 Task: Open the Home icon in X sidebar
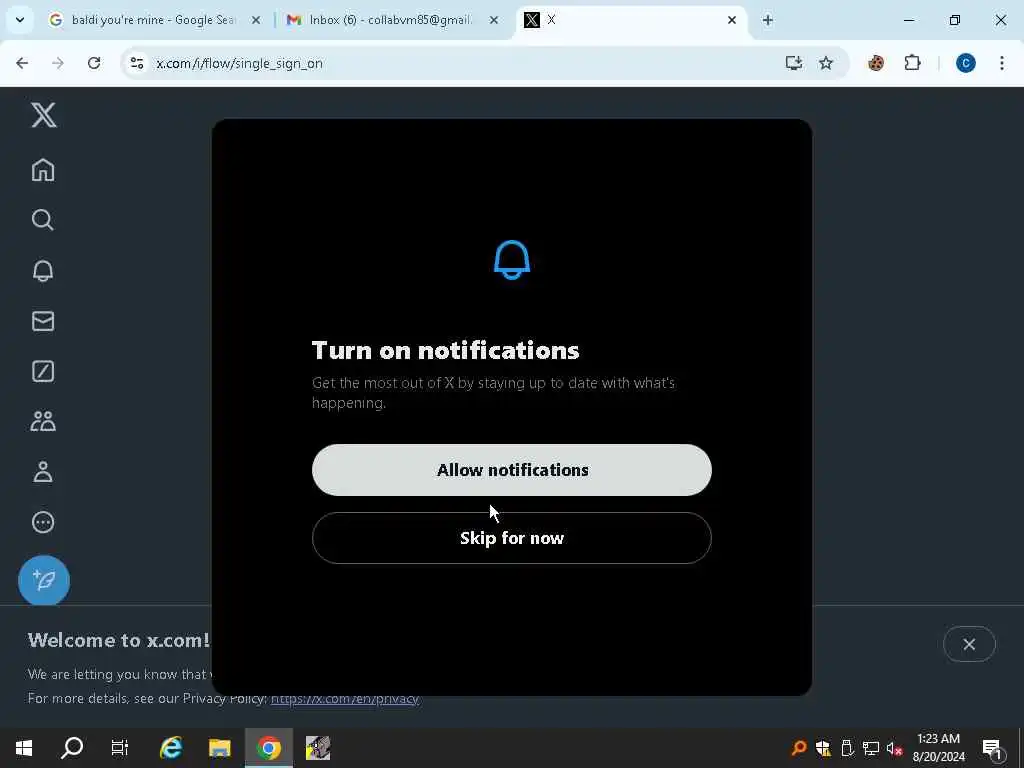(43, 170)
